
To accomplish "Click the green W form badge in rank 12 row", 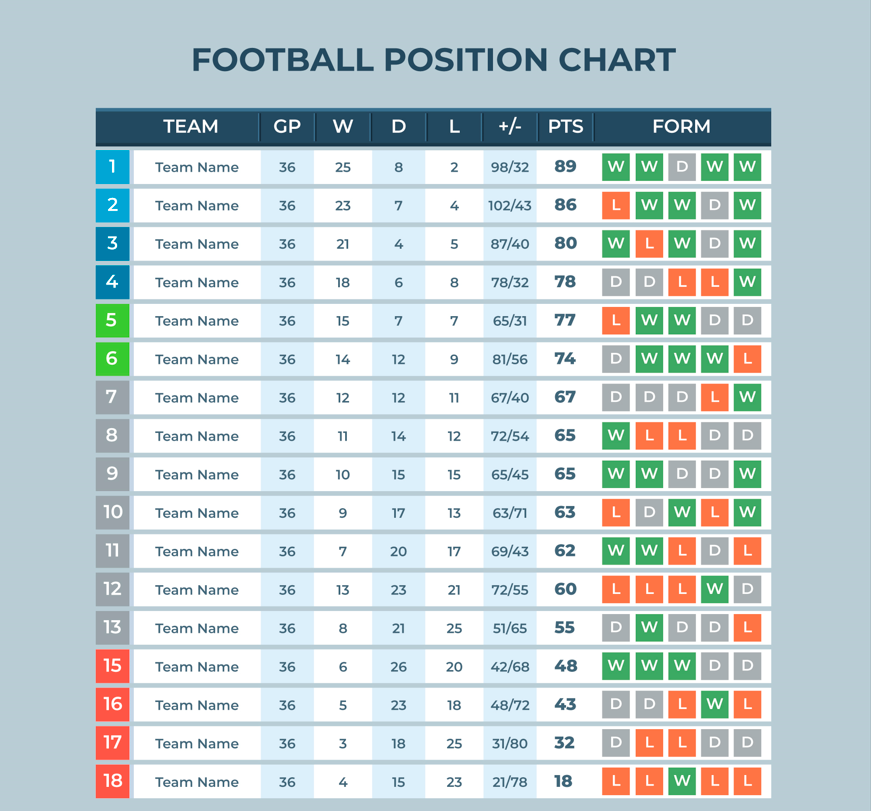I will pos(714,589).
